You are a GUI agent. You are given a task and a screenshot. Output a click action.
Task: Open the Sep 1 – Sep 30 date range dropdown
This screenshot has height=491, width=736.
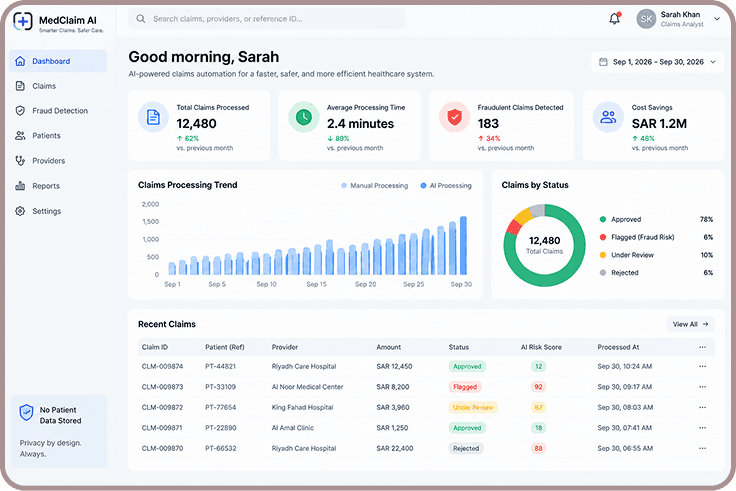pos(658,62)
